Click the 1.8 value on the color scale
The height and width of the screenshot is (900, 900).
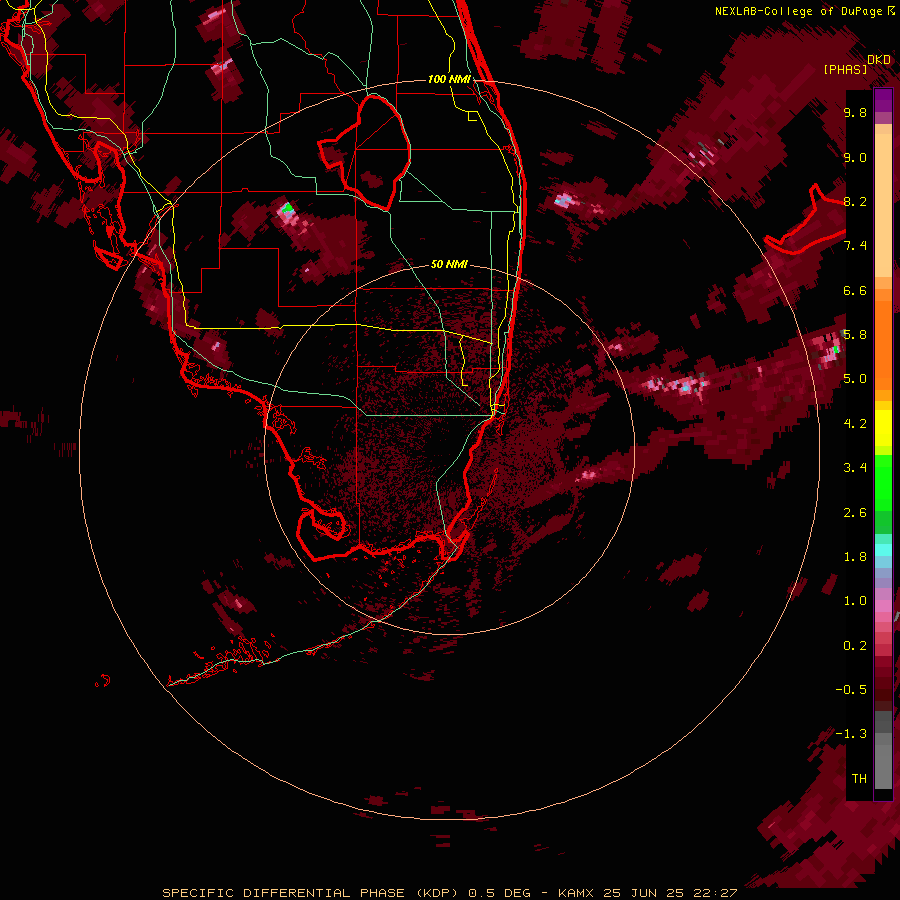(855, 557)
